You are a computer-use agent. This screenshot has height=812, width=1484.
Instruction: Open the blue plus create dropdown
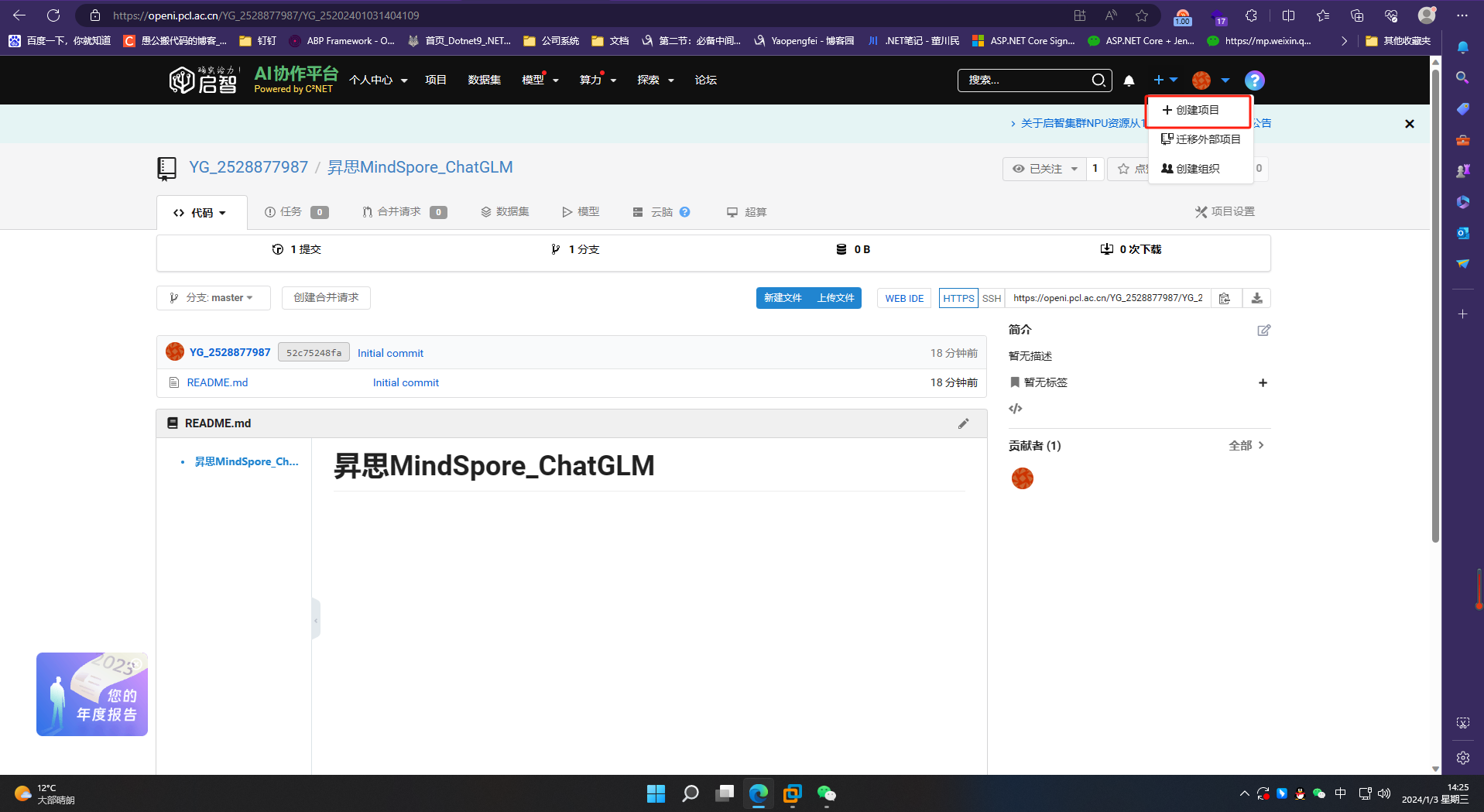pyautogui.click(x=1165, y=81)
